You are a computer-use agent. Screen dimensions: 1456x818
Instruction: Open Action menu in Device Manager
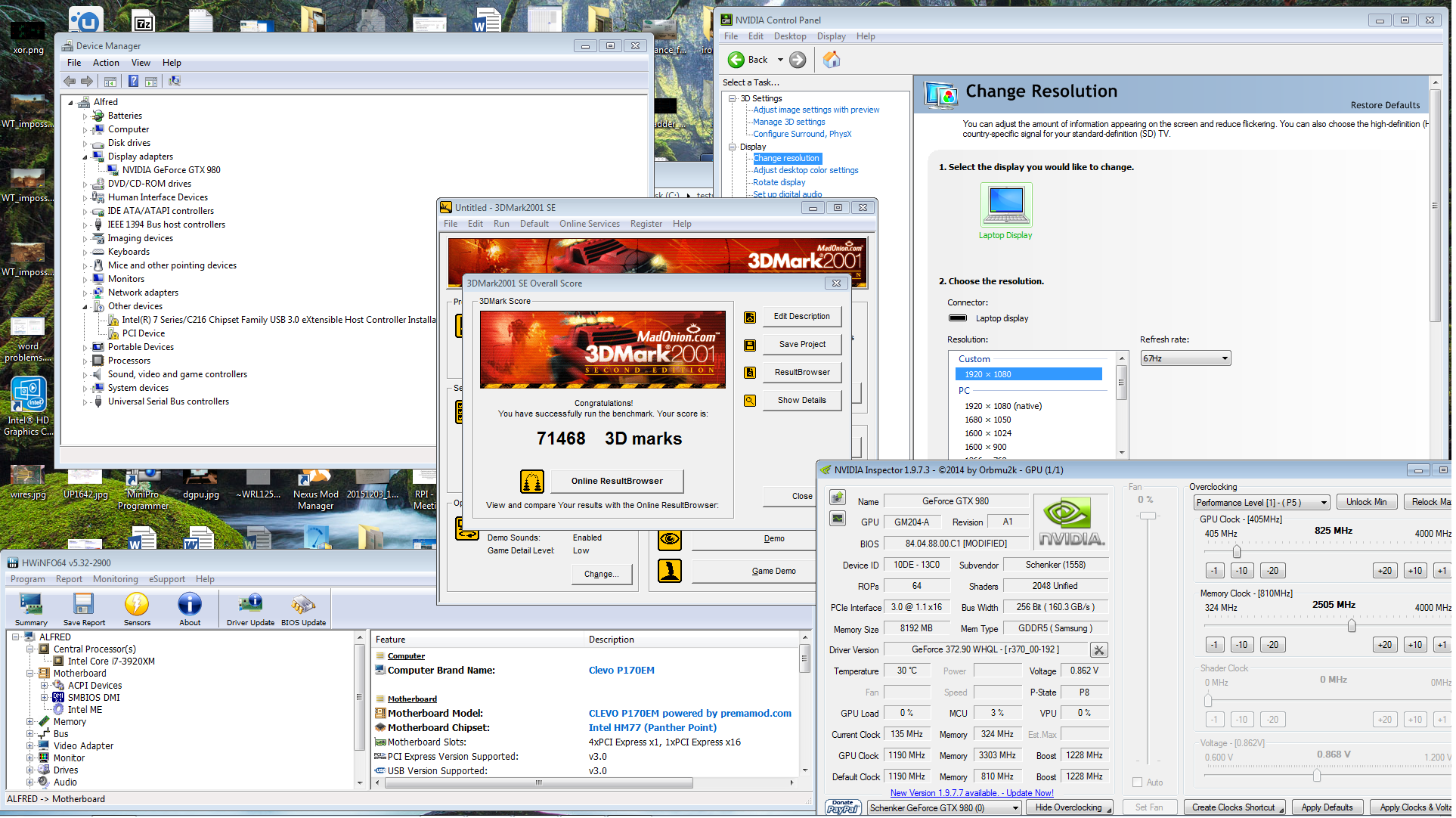(106, 63)
